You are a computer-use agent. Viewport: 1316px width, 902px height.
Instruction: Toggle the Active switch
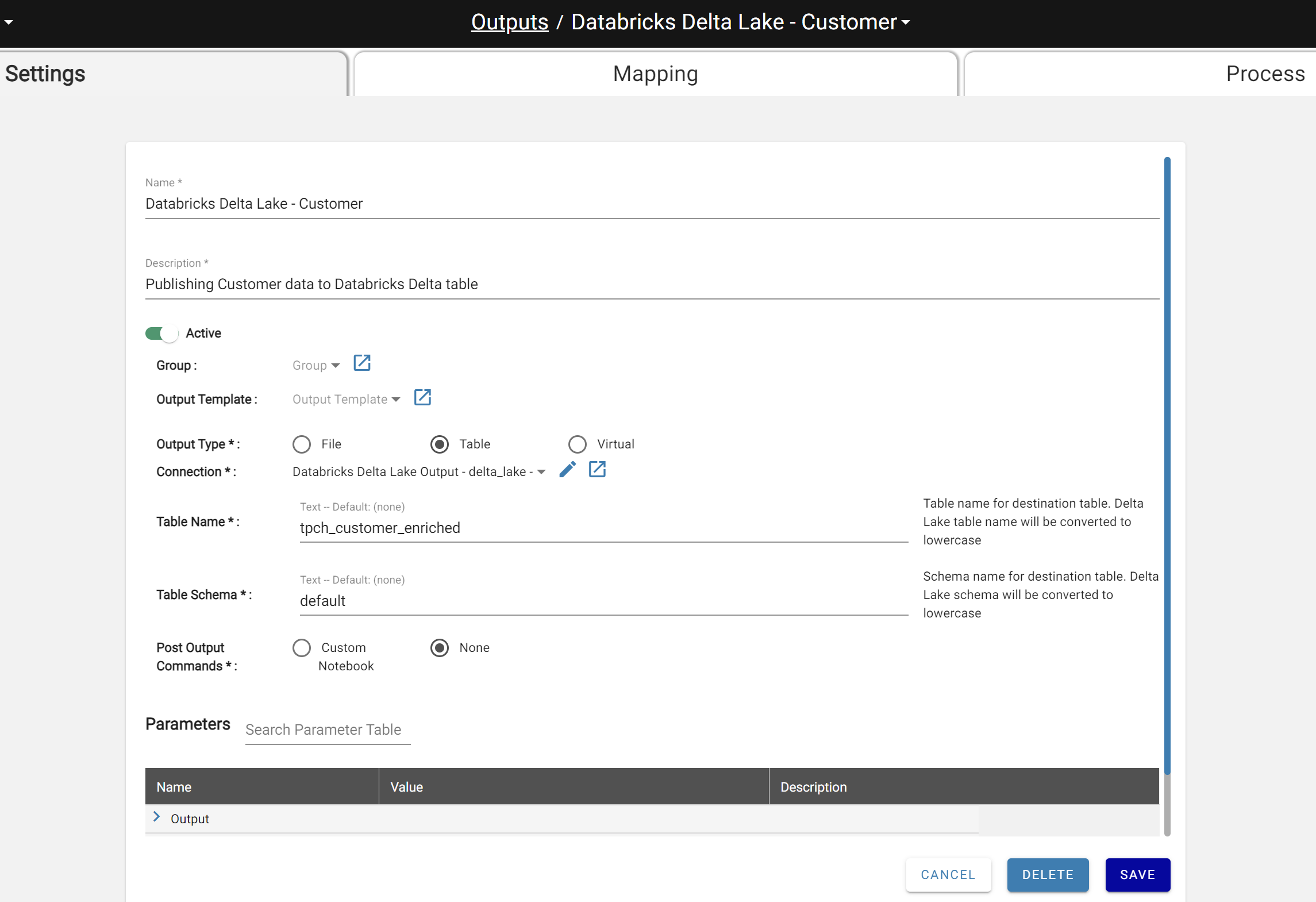tap(161, 333)
